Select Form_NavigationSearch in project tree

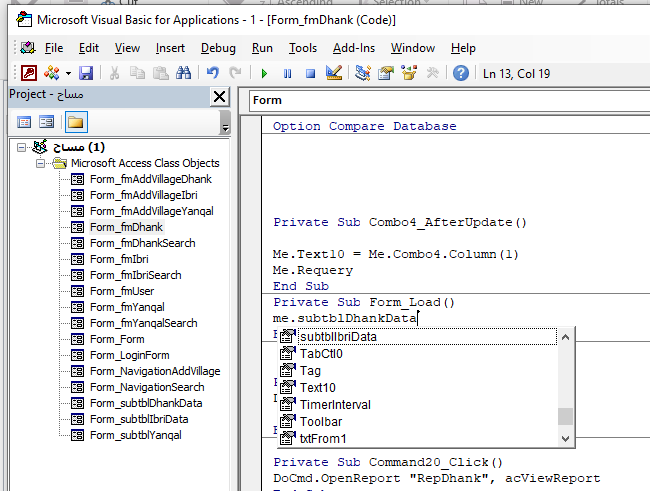tap(147, 387)
